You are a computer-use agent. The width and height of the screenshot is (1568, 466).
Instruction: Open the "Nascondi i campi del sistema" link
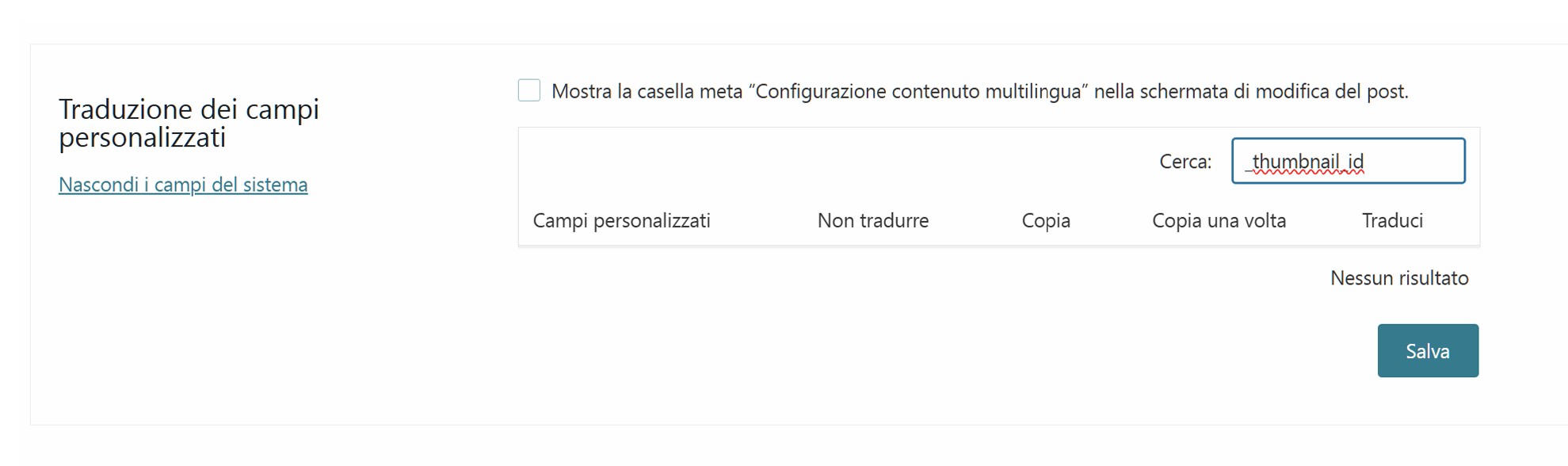tap(183, 185)
